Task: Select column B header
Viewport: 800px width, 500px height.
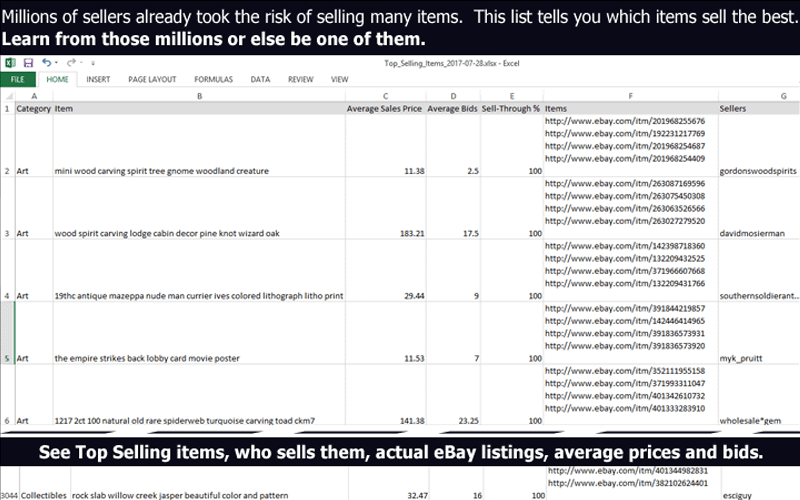Action: click(199, 96)
